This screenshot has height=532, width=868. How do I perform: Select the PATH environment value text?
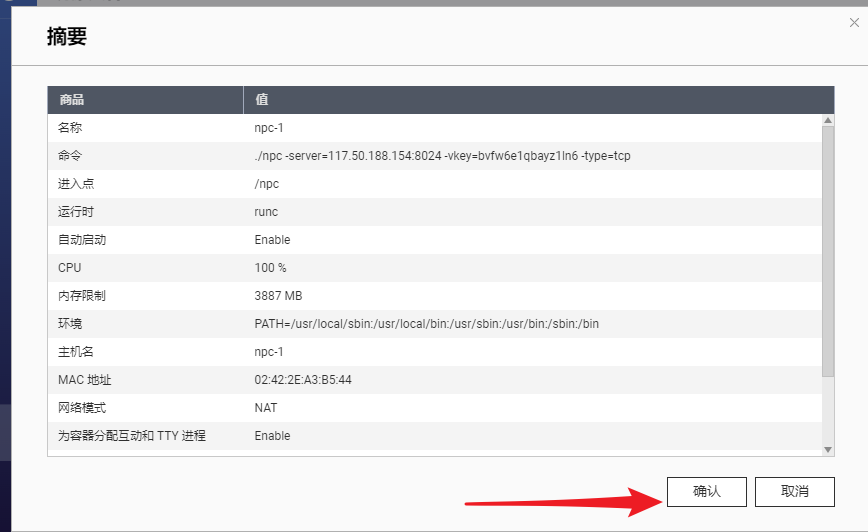[426, 324]
